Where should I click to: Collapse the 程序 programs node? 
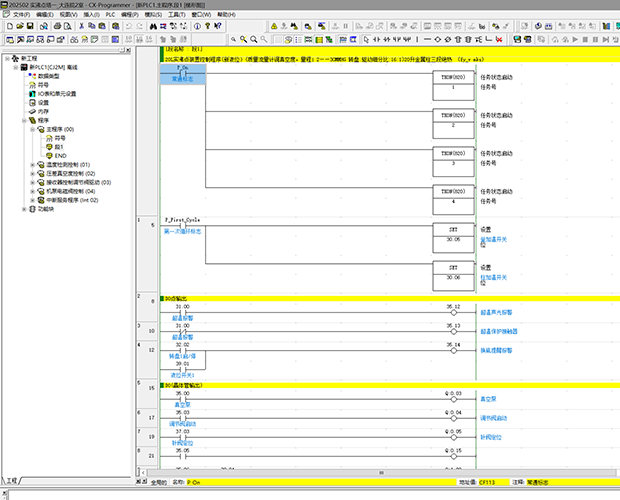pos(24,120)
